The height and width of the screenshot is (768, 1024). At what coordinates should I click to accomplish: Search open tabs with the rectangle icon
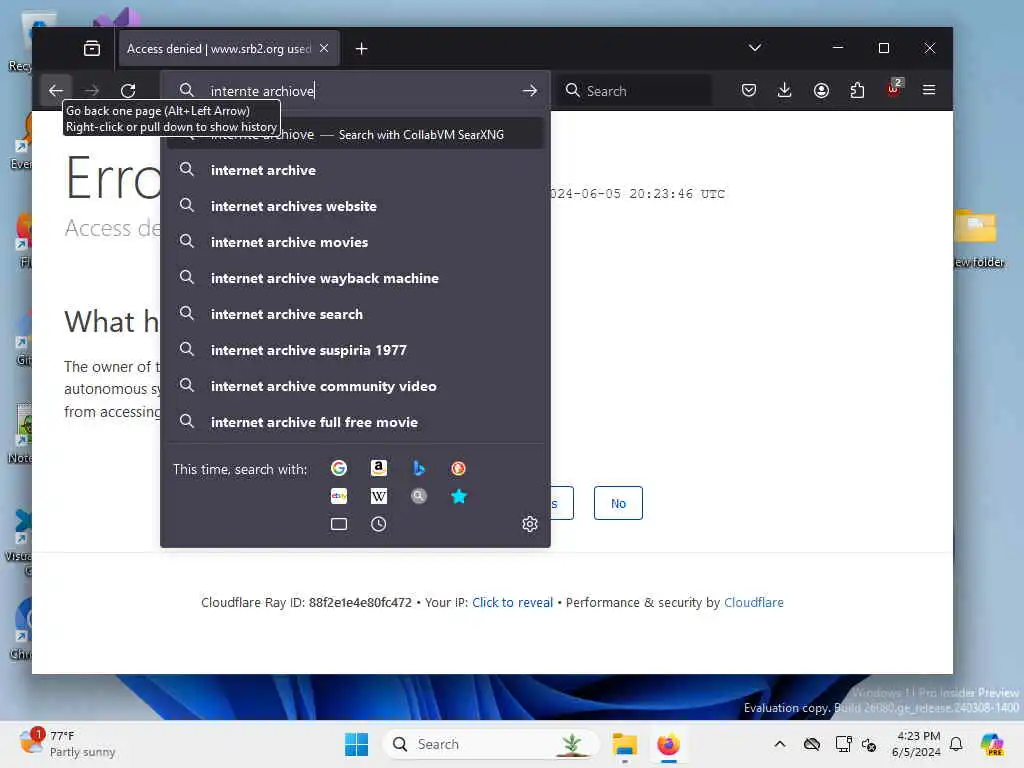(x=338, y=524)
